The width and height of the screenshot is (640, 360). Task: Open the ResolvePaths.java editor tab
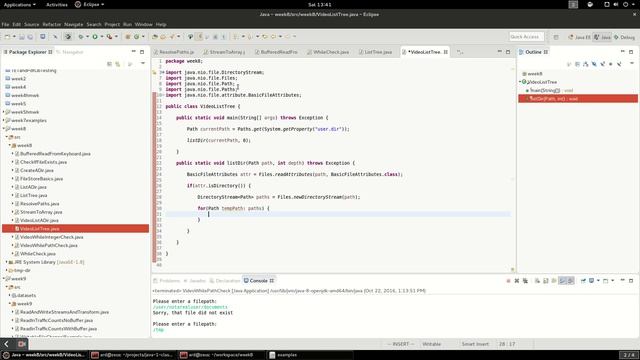[173, 52]
